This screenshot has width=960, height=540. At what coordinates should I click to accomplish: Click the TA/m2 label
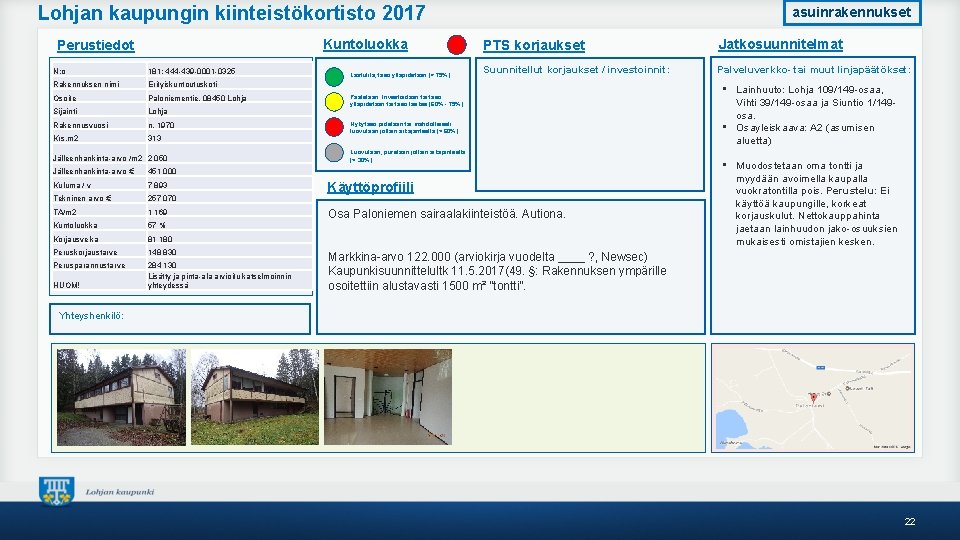click(x=64, y=212)
